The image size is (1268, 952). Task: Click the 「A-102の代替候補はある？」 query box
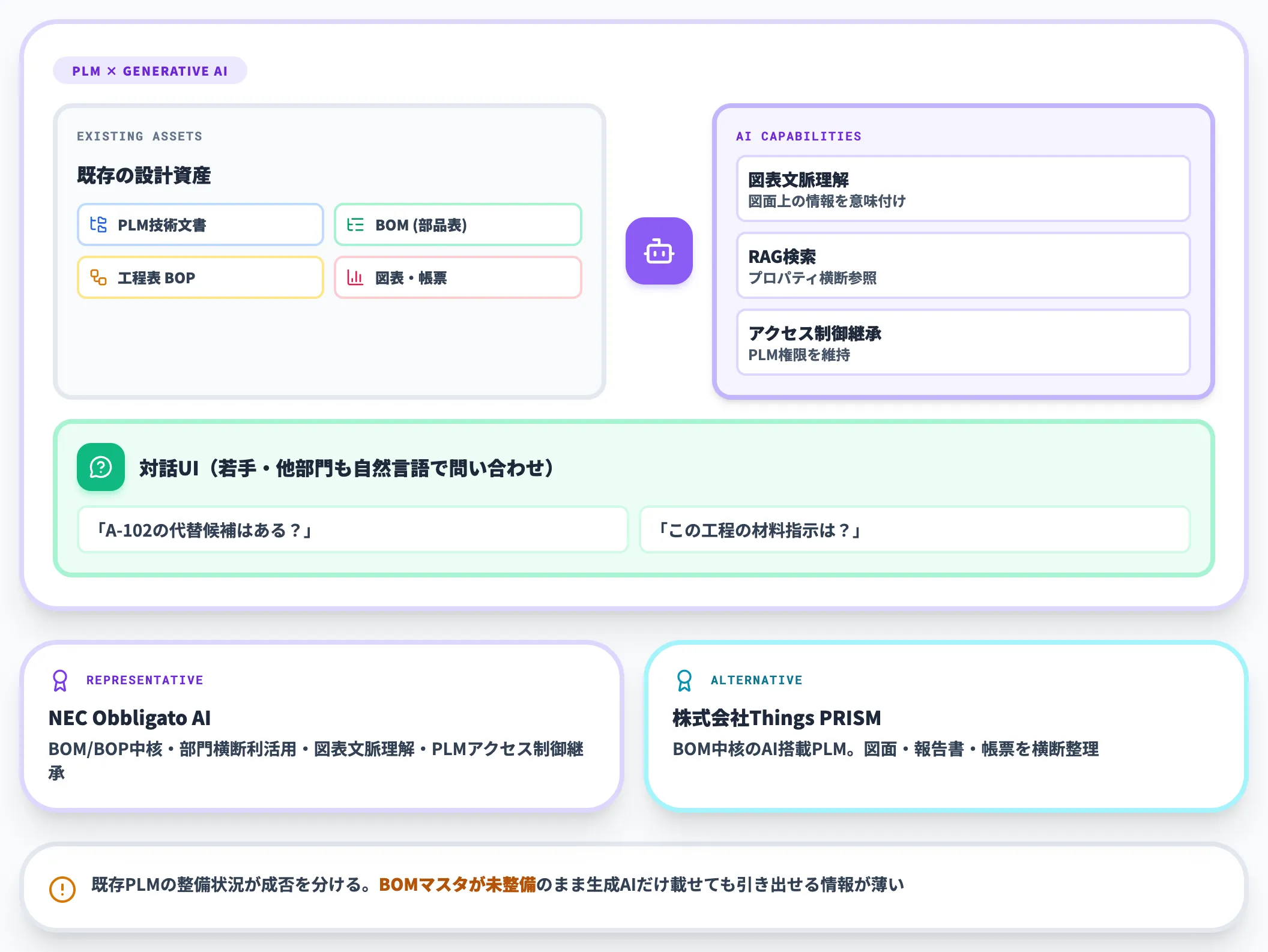tap(353, 529)
